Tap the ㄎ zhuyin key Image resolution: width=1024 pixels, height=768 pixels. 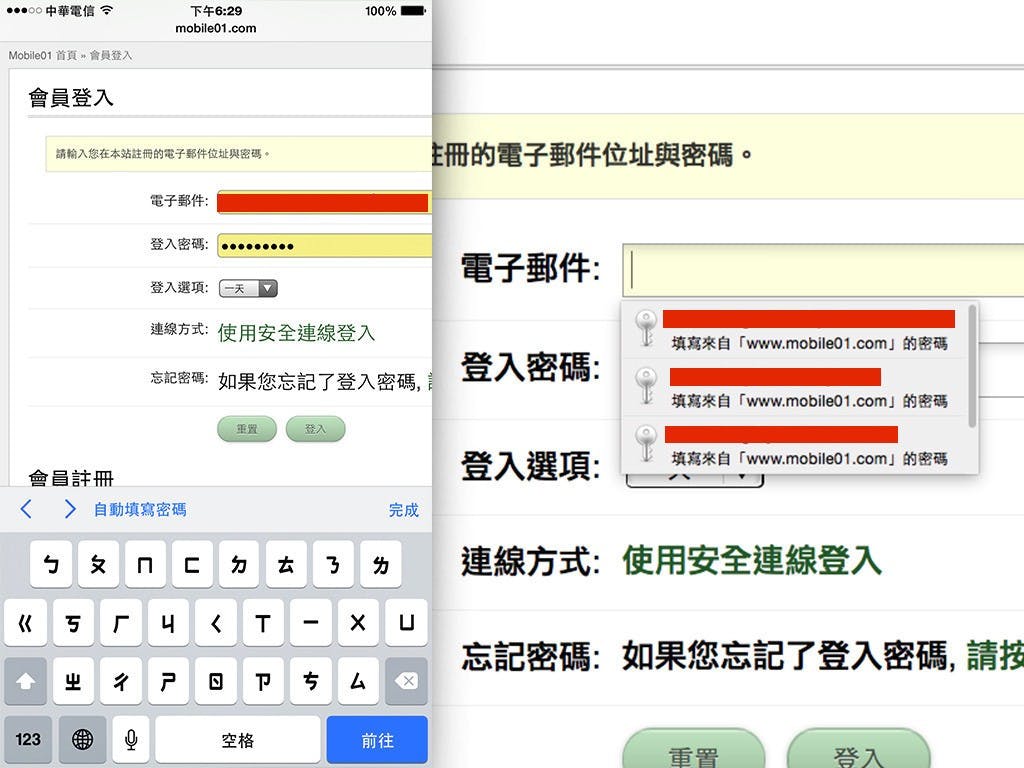73,623
